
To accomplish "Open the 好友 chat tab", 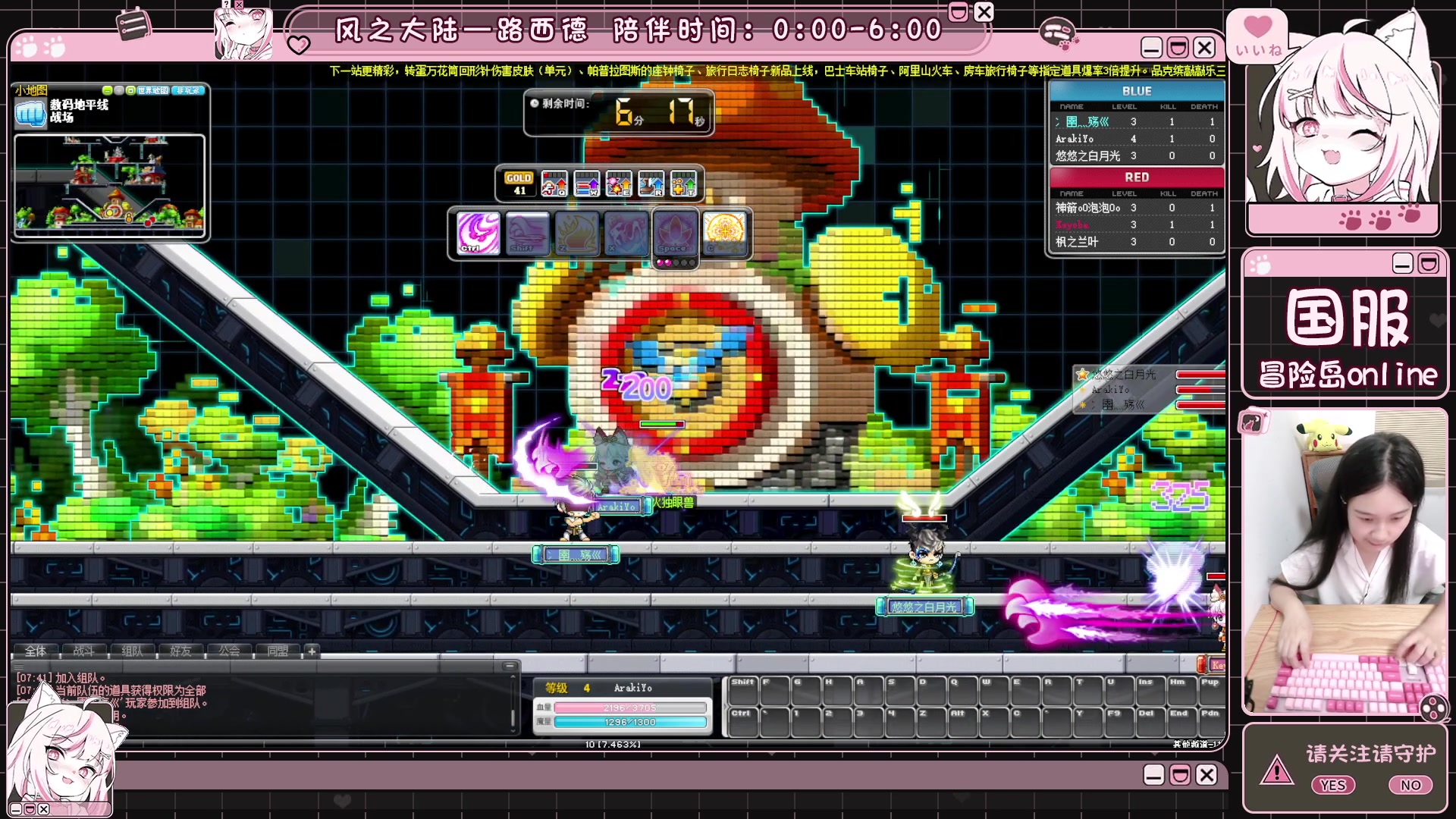I will click(181, 651).
